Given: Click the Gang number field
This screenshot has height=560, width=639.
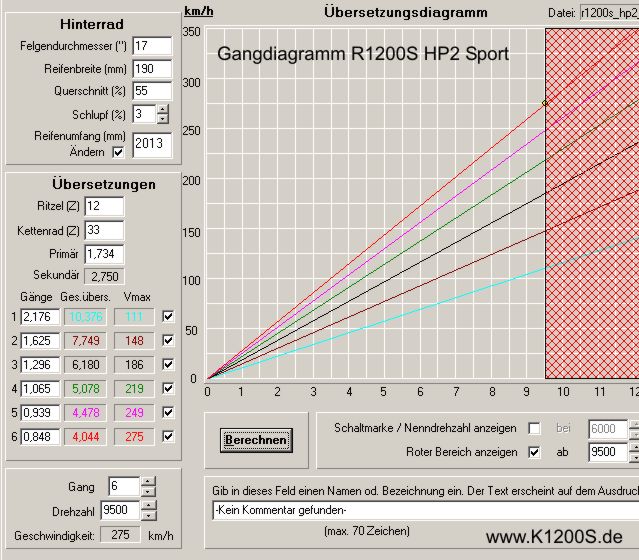Looking at the screenshot, I should [x=124, y=486].
